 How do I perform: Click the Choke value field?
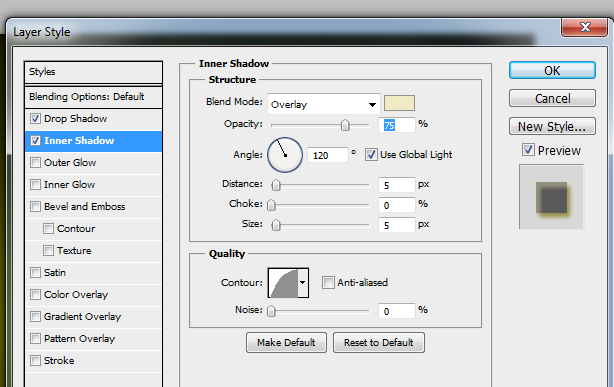pyautogui.click(x=397, y=205)
